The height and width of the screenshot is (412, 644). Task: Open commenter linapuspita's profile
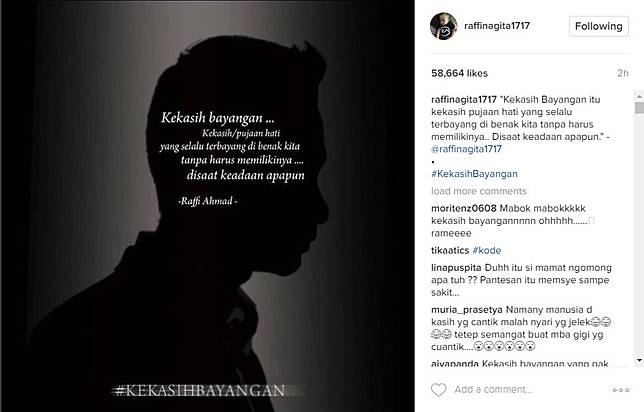(456, 268)
